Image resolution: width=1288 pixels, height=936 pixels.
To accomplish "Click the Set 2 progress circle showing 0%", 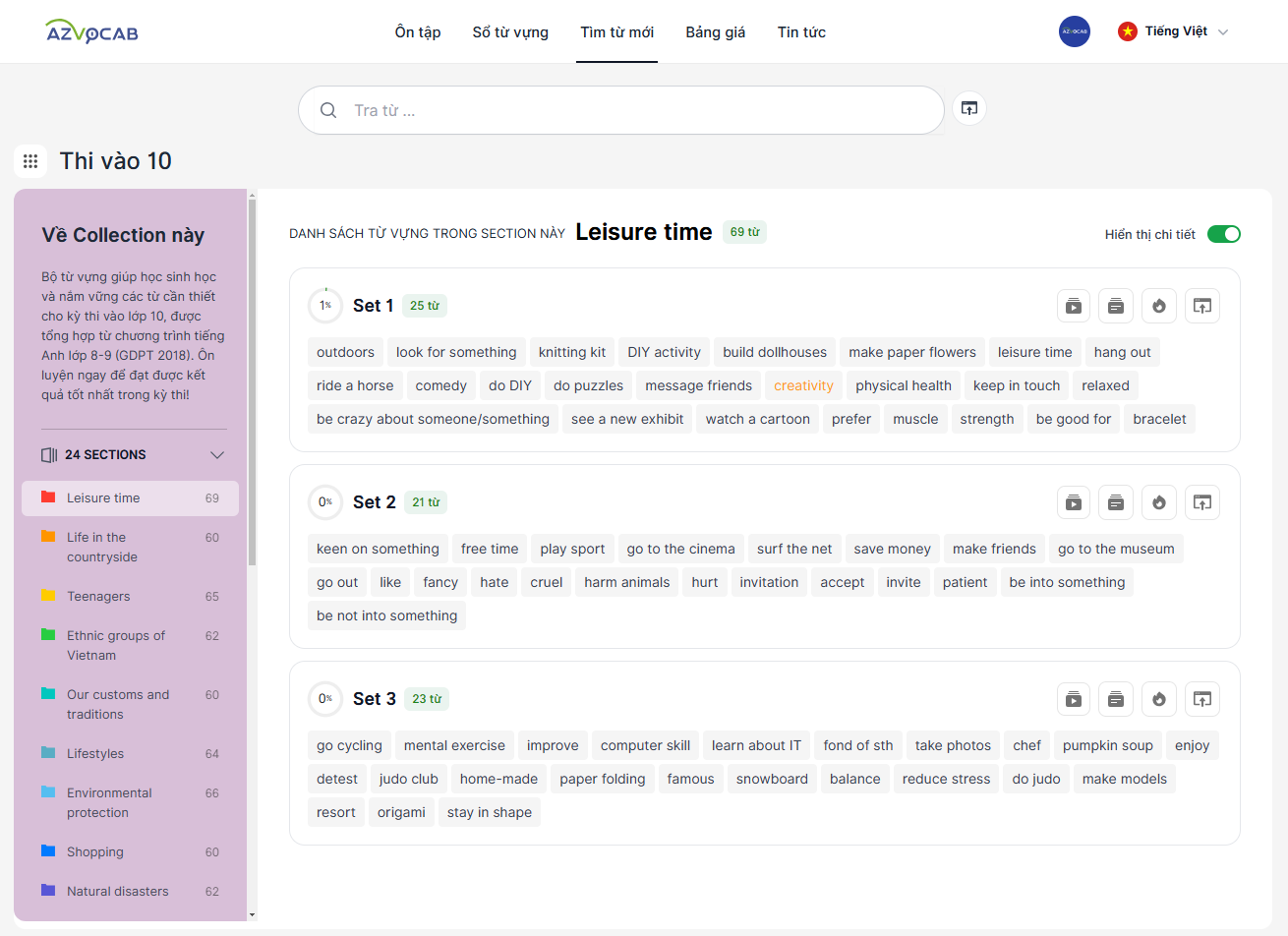I will click(x=325, y=502).
